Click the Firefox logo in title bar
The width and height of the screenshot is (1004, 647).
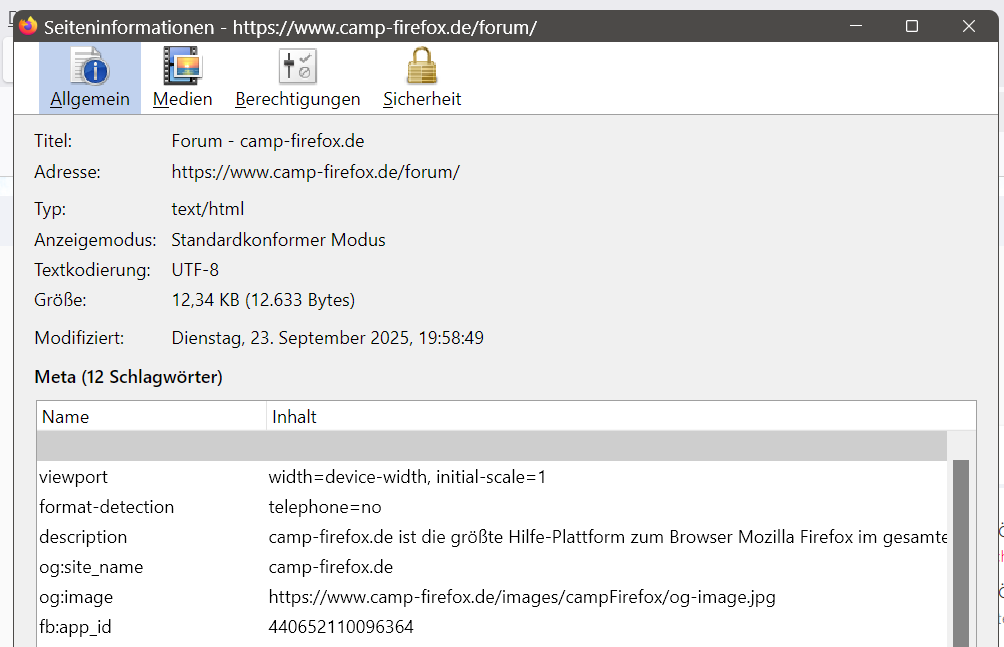point(28,27)
